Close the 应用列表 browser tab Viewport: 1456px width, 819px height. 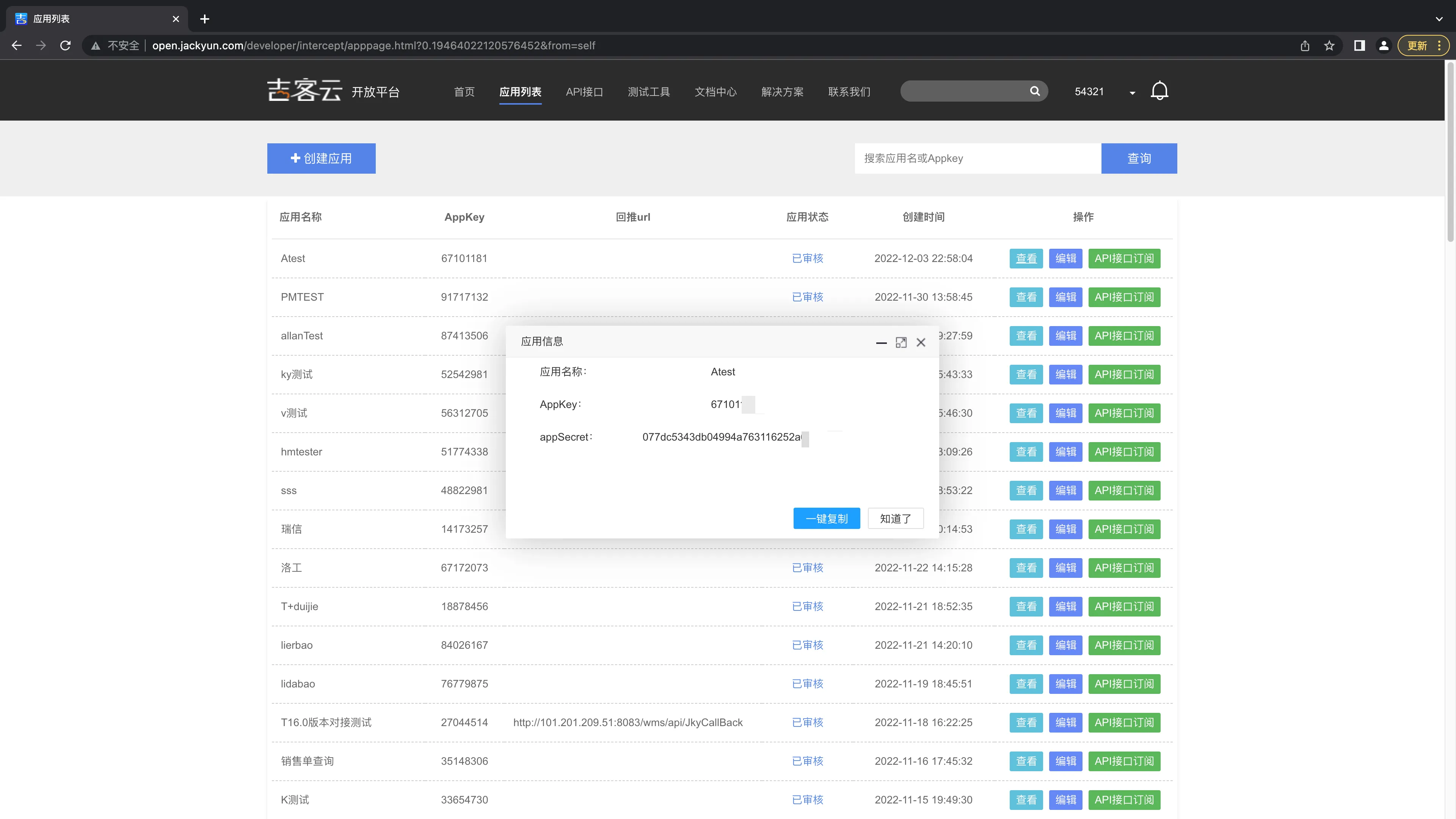pos(176,19)
